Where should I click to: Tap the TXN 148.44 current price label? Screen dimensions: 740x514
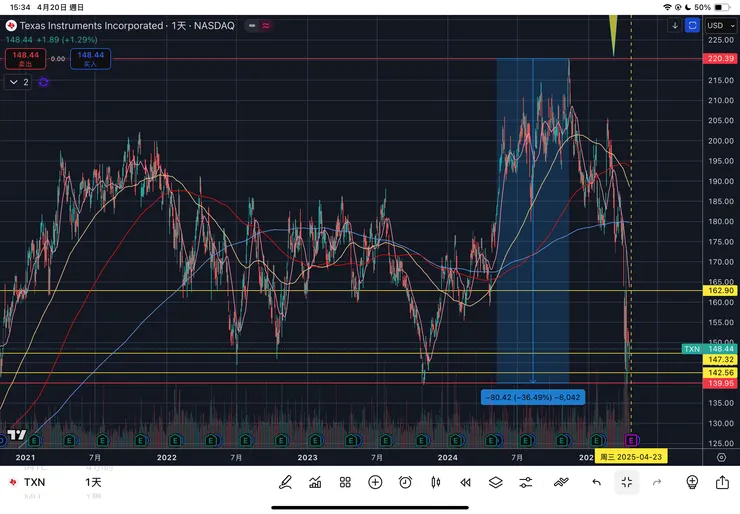point(709,349)
